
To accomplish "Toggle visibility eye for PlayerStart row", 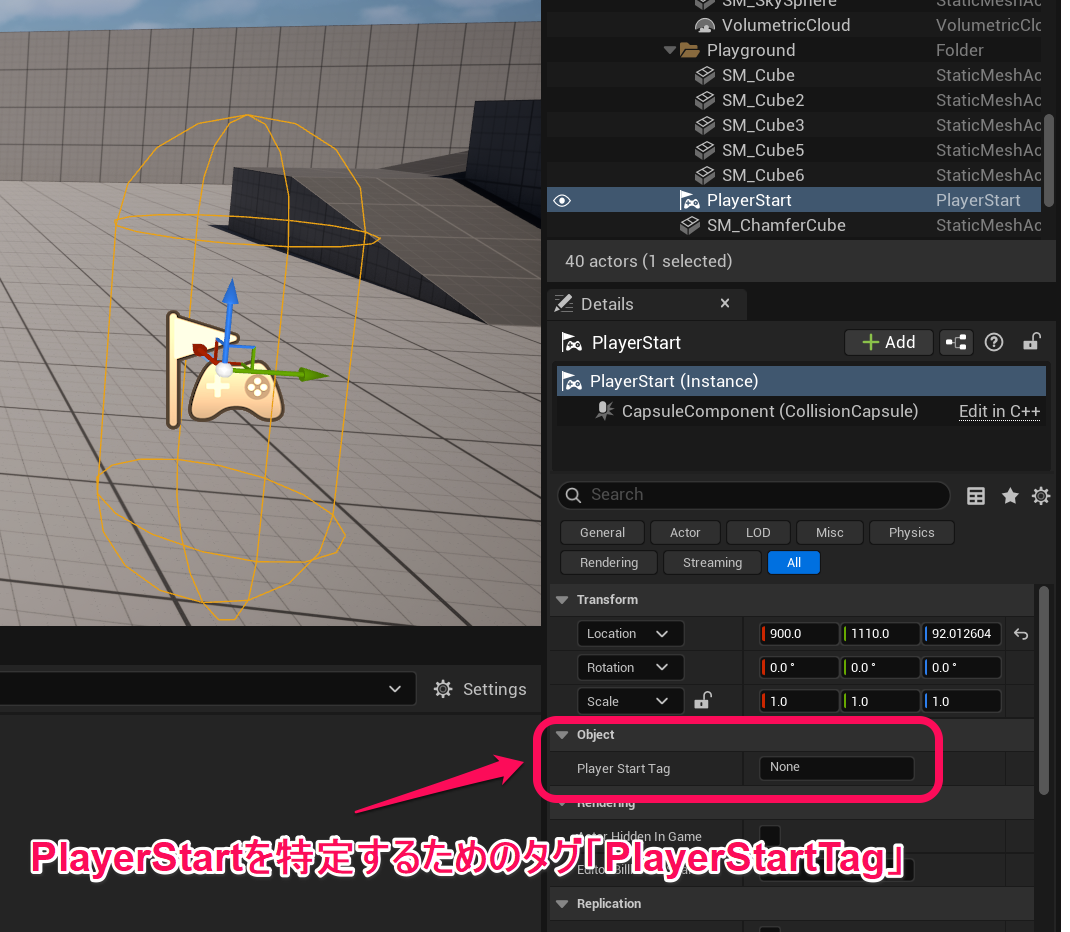I will [x=562, y=201].
